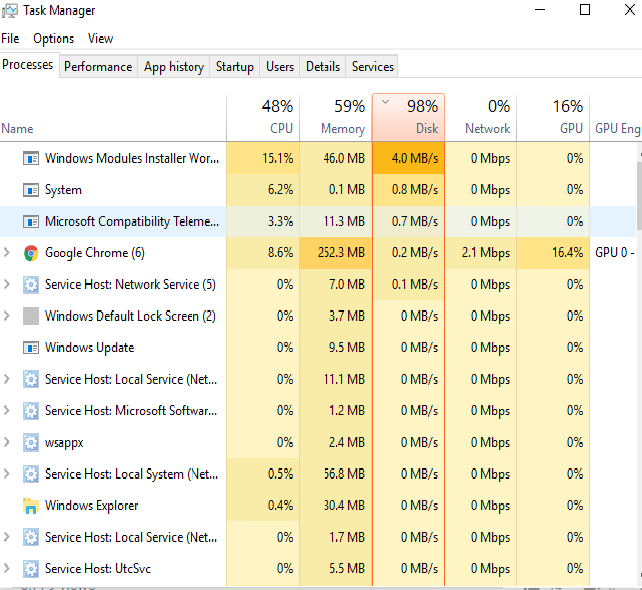Viewport: 642px width, 590px height.
Task: Click the Windows Default Lock Screen icon
Action: (30, 316)
